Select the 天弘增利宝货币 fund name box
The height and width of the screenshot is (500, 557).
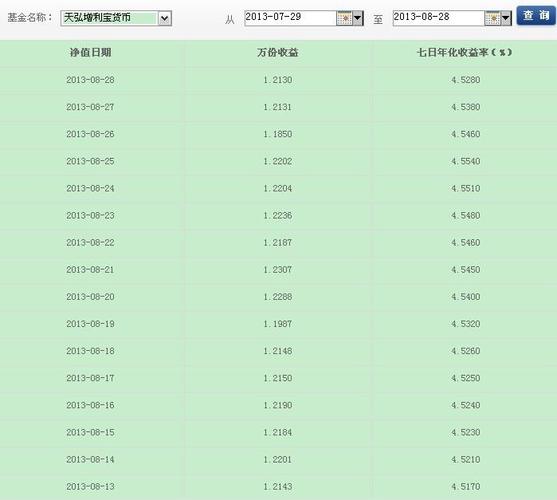116,18
